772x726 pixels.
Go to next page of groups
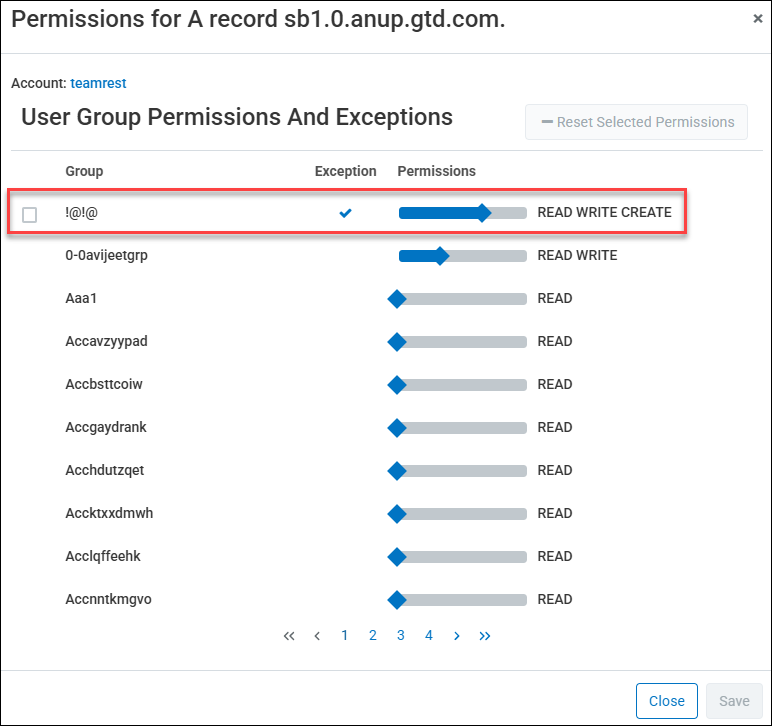pos(456,636)
